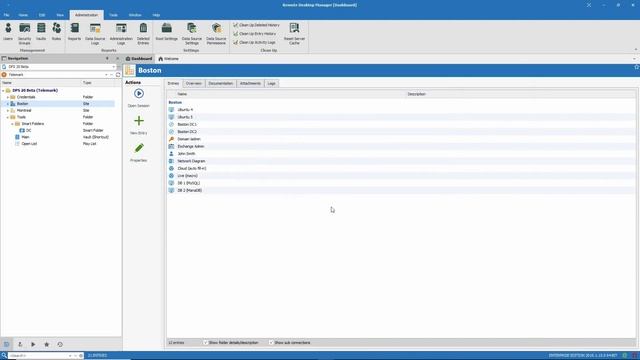Open Data Source Logs
This screenshot has height=360, width=640.
tap(95, 33)
